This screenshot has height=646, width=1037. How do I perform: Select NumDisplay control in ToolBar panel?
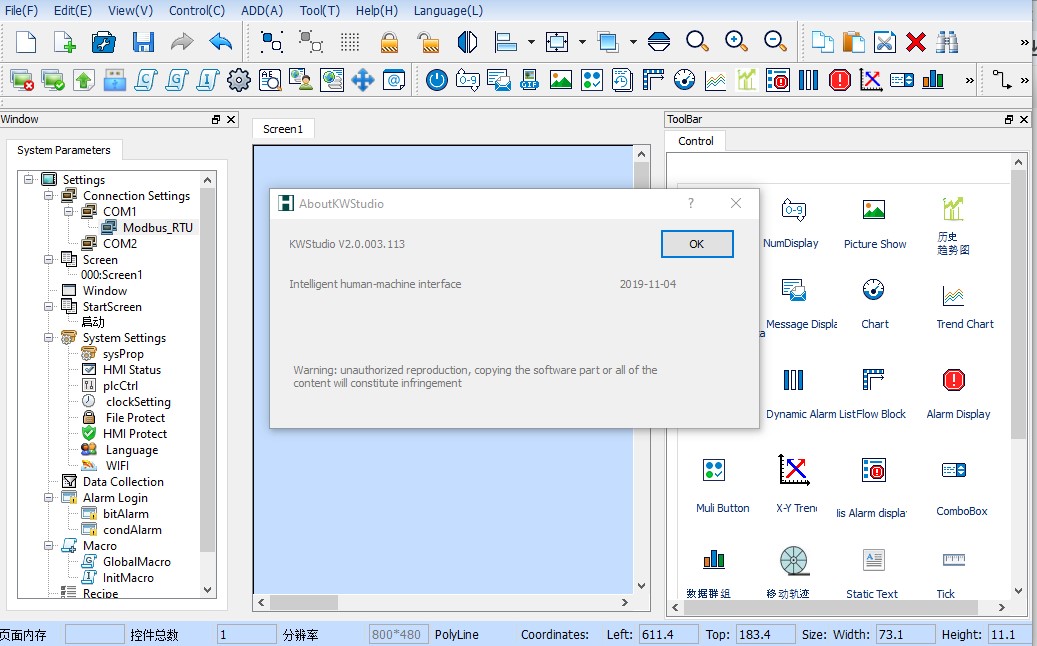[791, 223]
